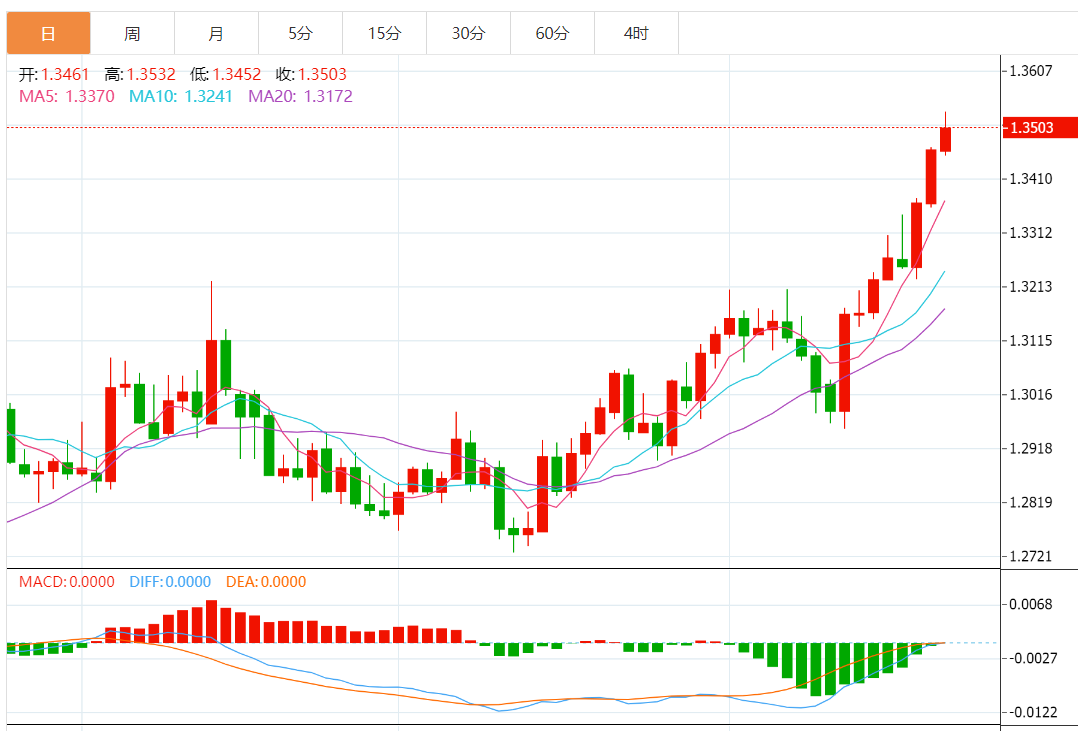
Task: Click the 1.3213 price axis label
Action: [x=1031, y=286]
